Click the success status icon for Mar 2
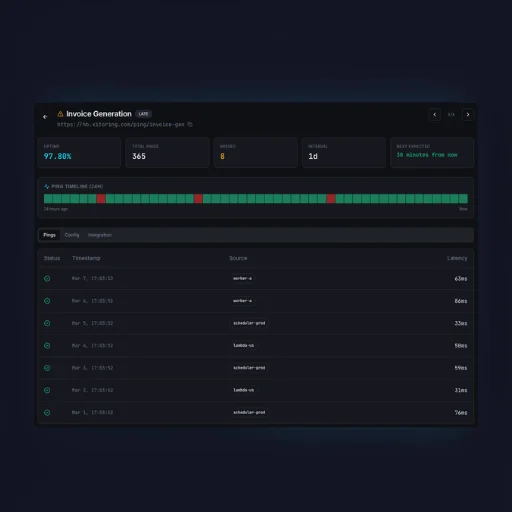Screen dimensions: 512x512 tap(47, 390)
